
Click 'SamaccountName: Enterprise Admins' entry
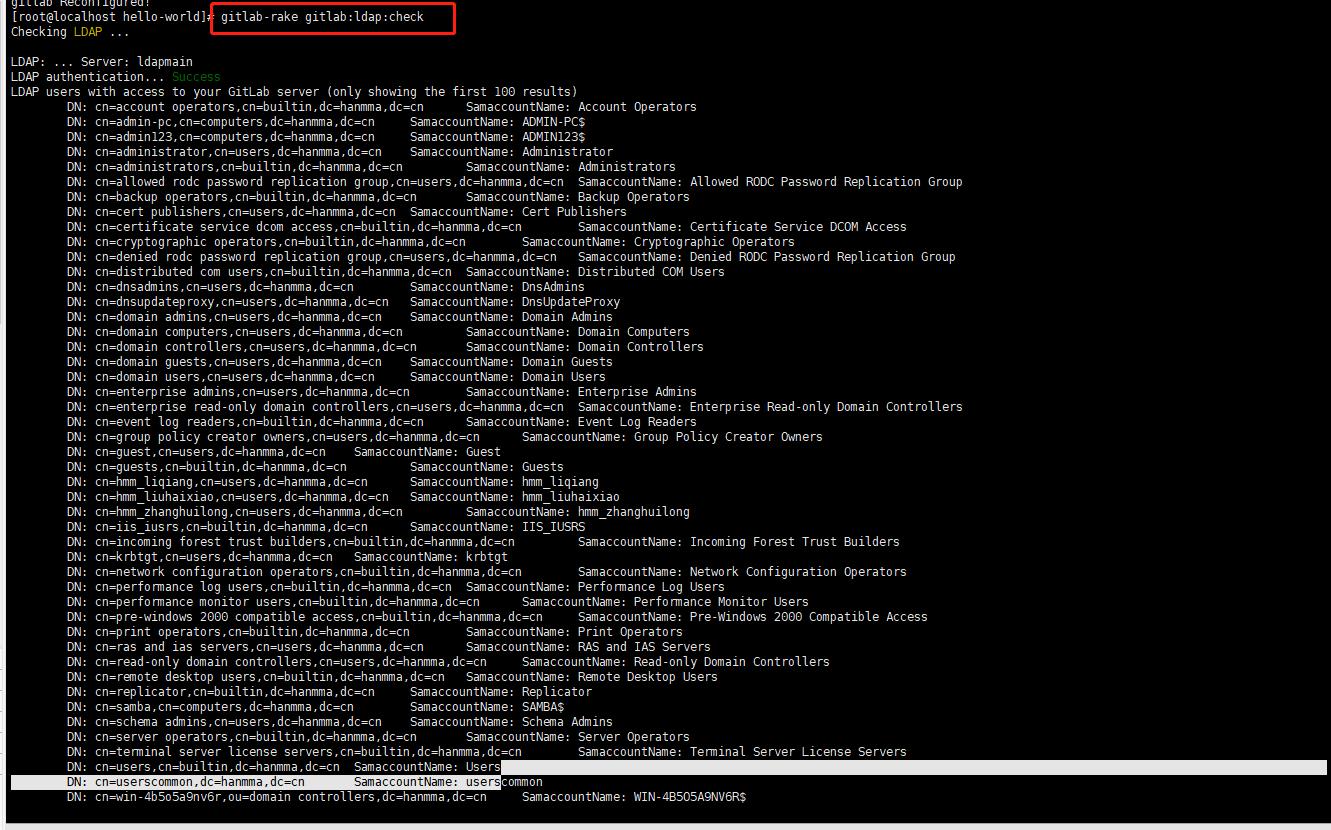pos(581,392)
